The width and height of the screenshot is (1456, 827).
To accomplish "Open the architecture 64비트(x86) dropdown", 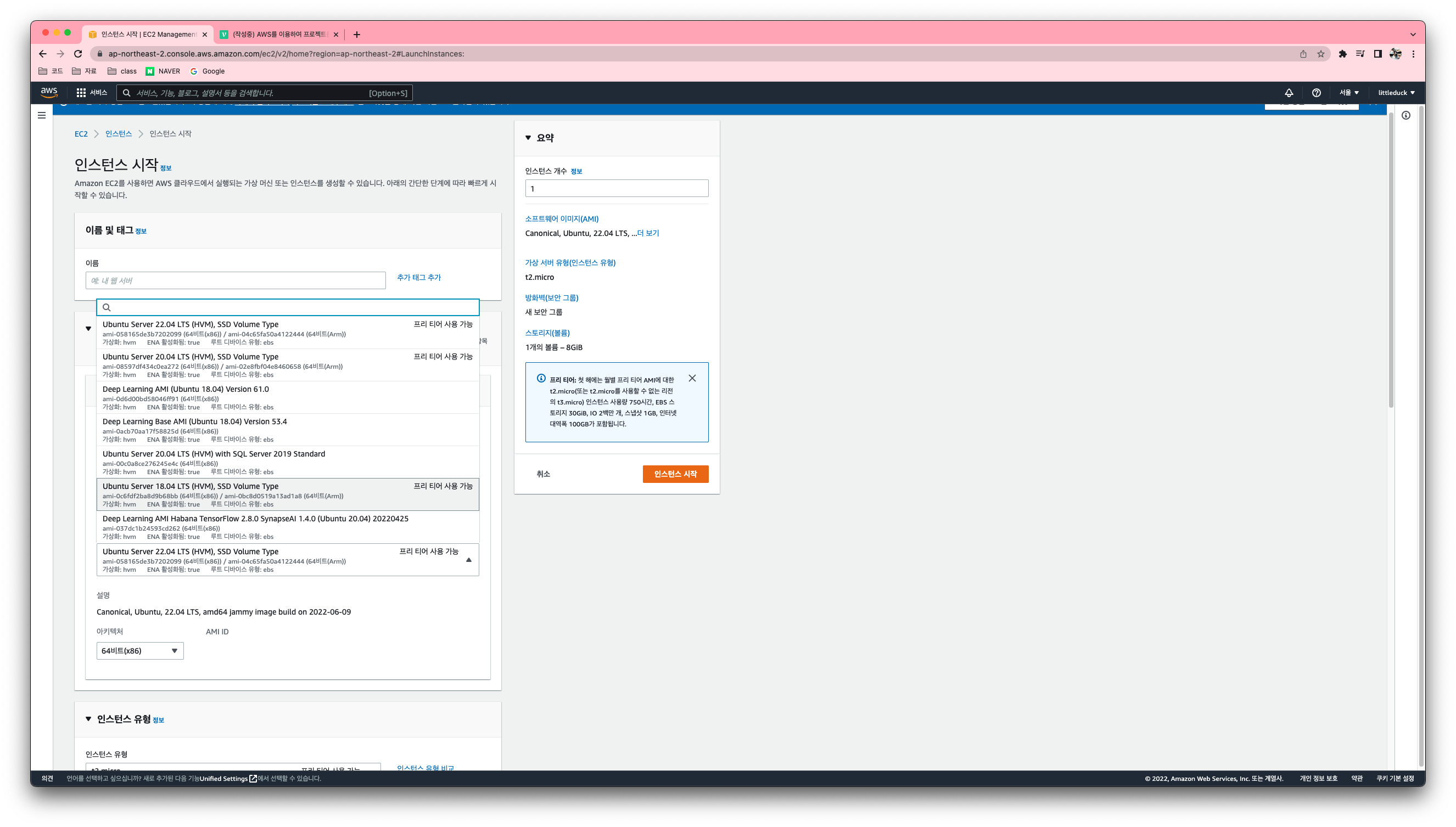I will tap(140, 651).
